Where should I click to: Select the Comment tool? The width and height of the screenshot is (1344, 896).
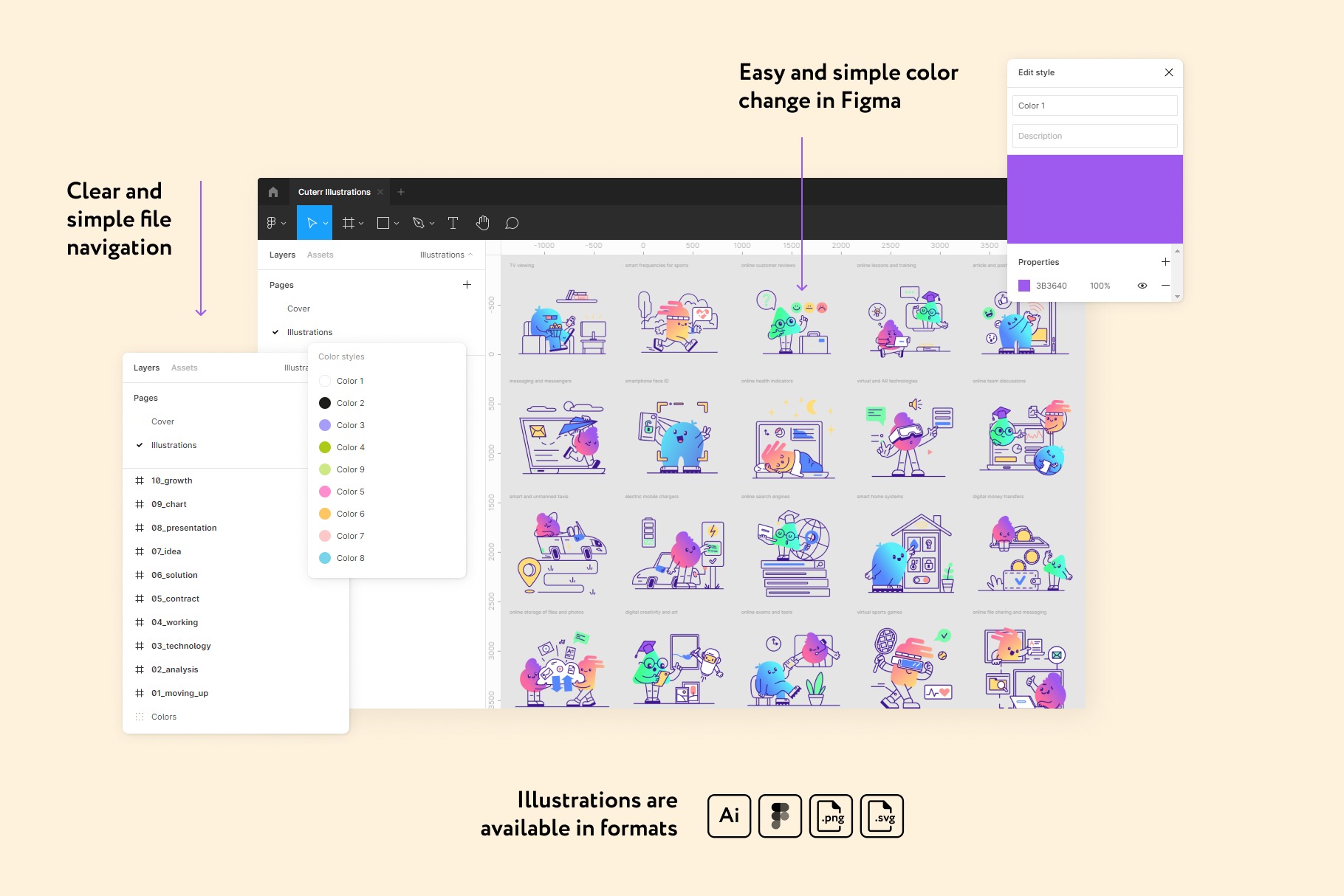[x=512, y=223]
